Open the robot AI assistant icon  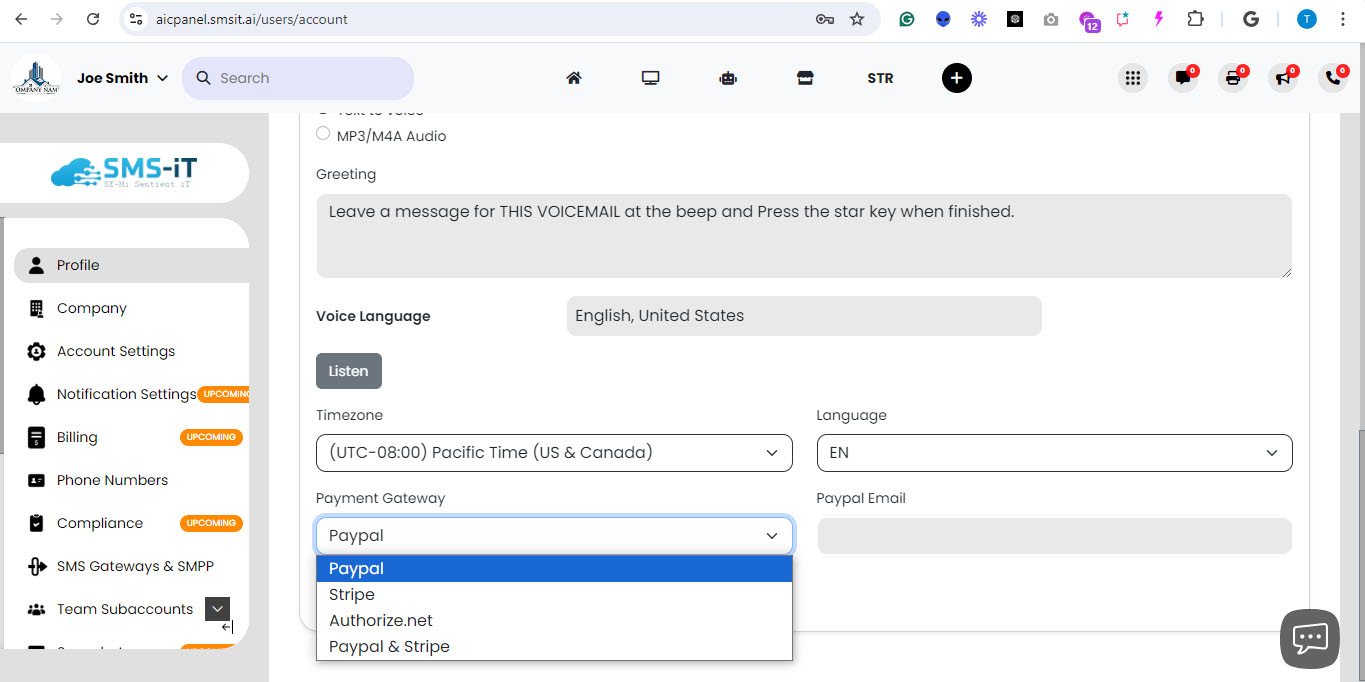click(x=728, y=78)
